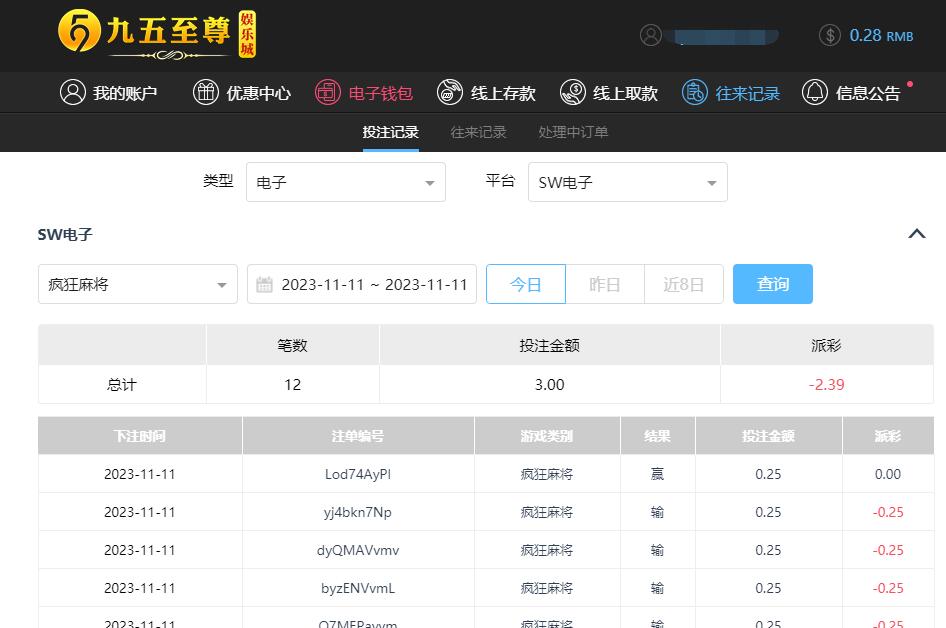Click payout -0.25 in yj4bkn7Np row
This screenshot has width=946, height=628.
(x=888, y=512)
